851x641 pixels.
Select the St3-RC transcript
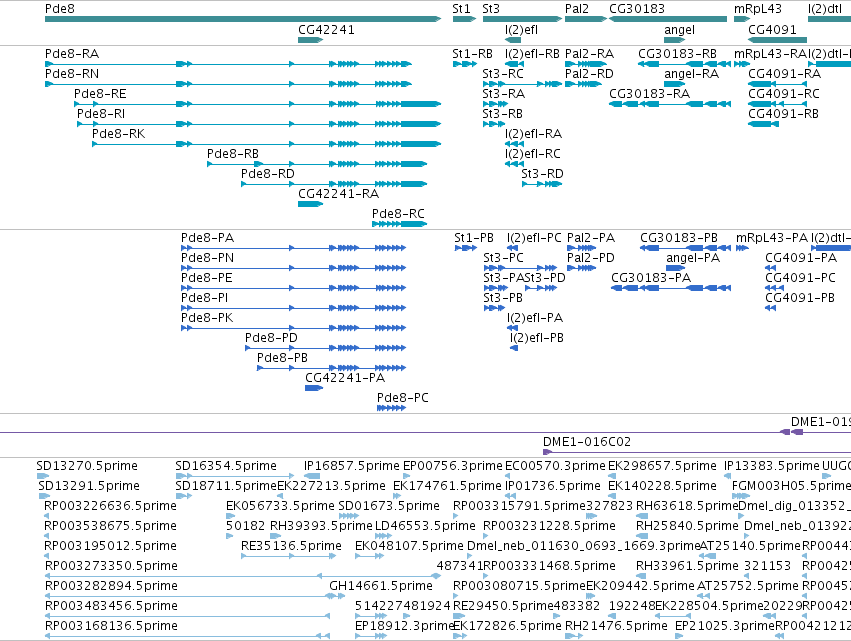(522, 84)
